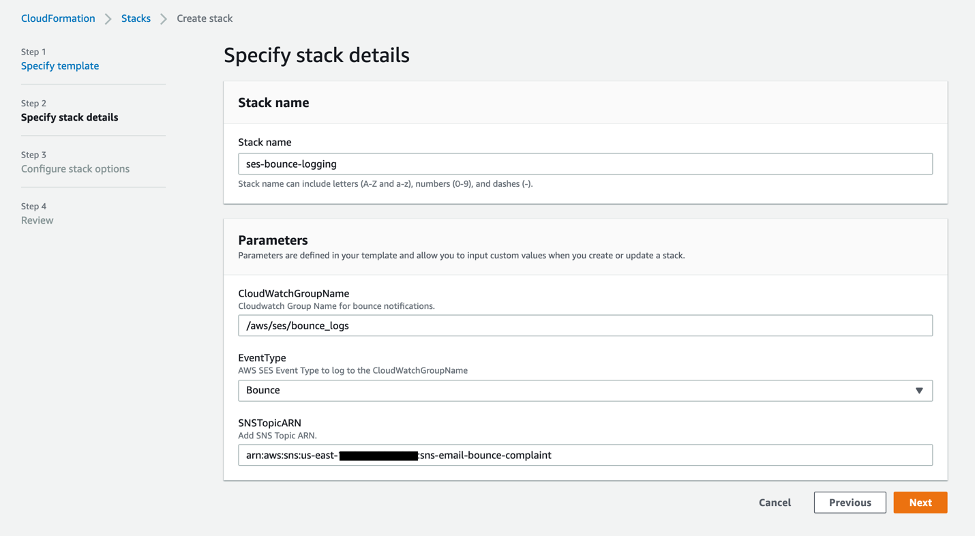
Task: Open the EventType Bounce dropdown
Action: (x=584, y=390)
